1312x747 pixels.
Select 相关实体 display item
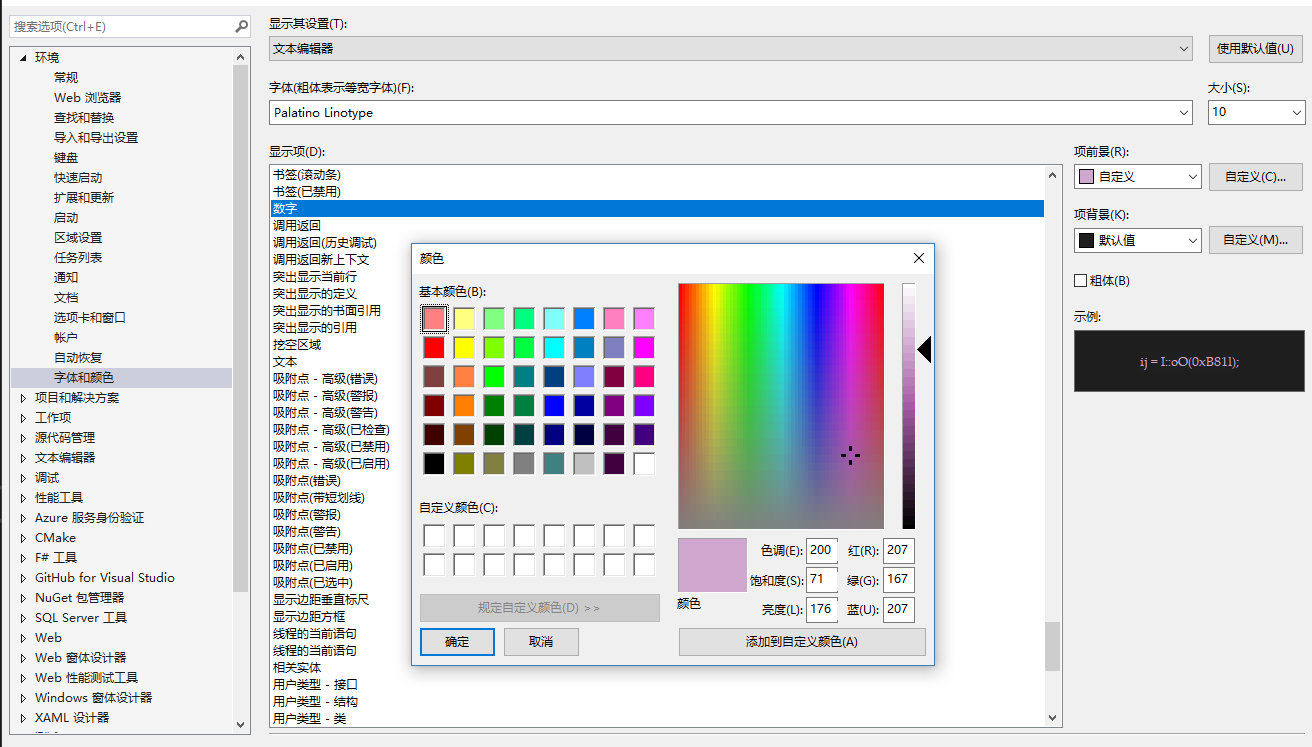(297, 667)
